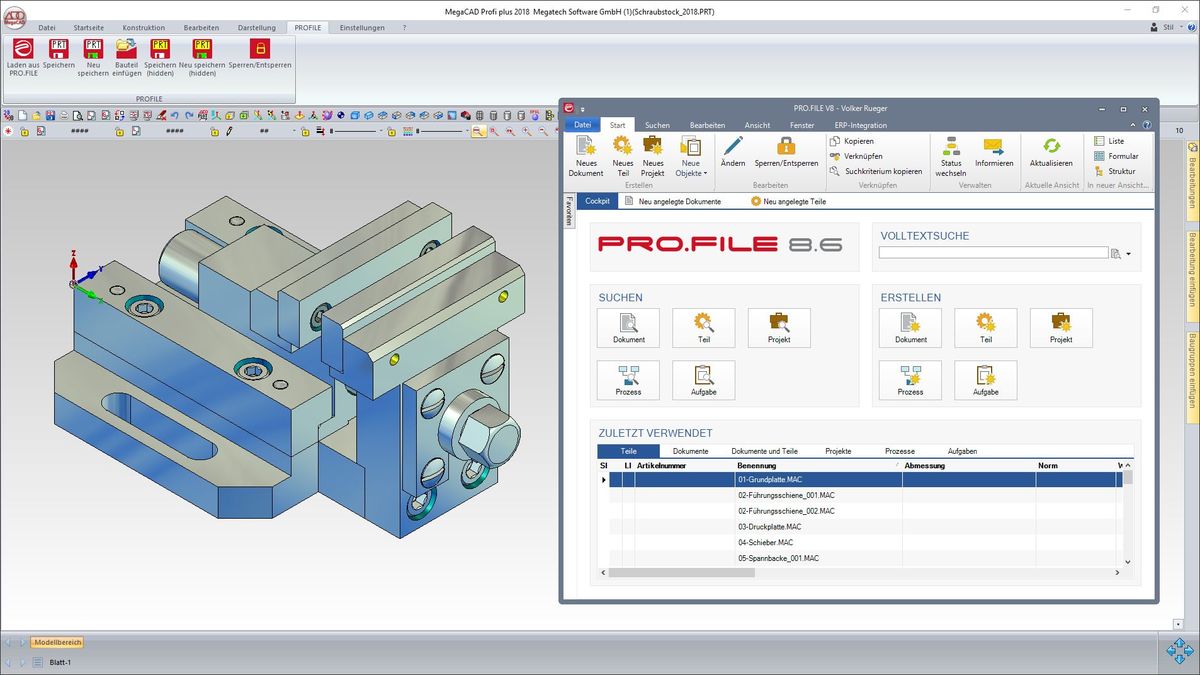Click into the Volltextsuche text field
The width and height of the screenshot is (1200, 675).
(993, 253)
